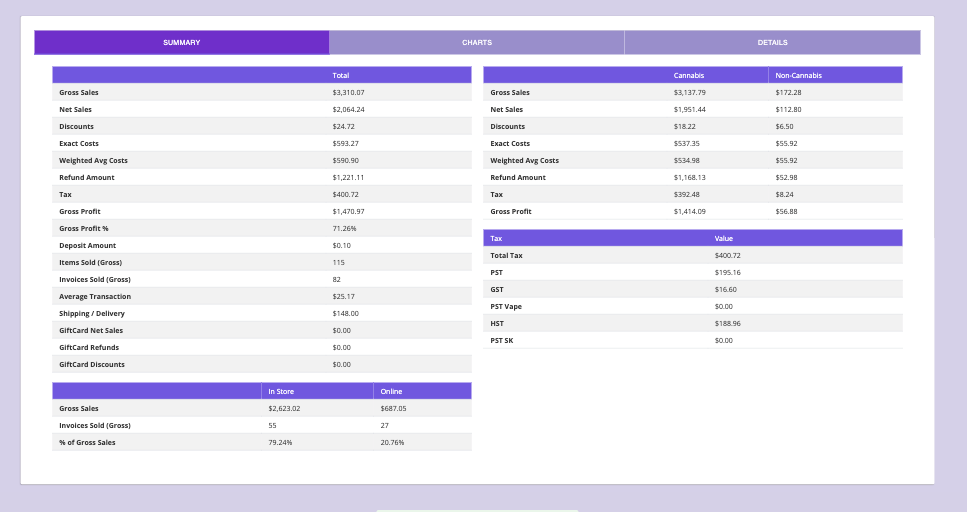The height and width of the screenshot is (512, 967).
Task: Click the Cannabis column header
Action: click(x=689, y=75)
